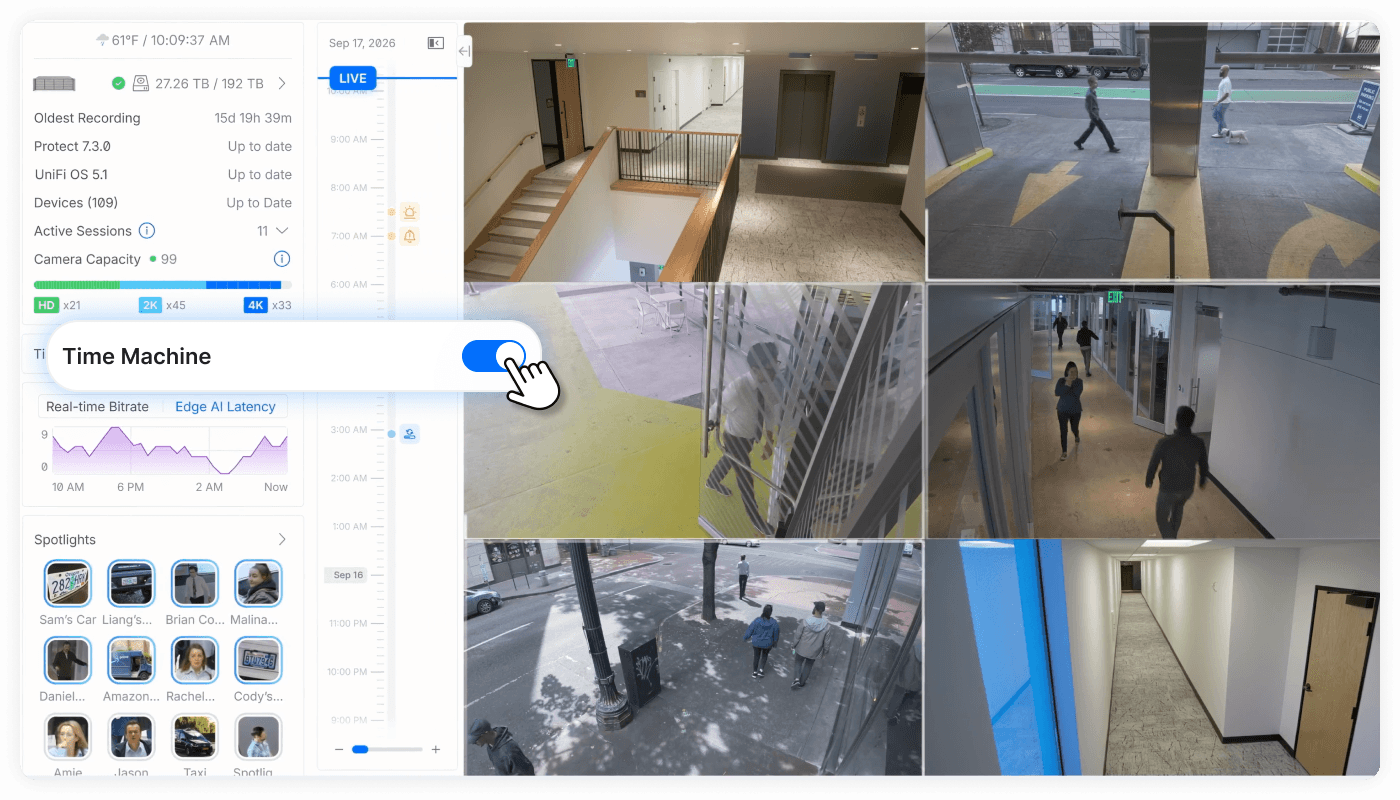Select the empty white corridor camera feed
The height and width of the screenshot is (800, 1400).
[1153, 658]
